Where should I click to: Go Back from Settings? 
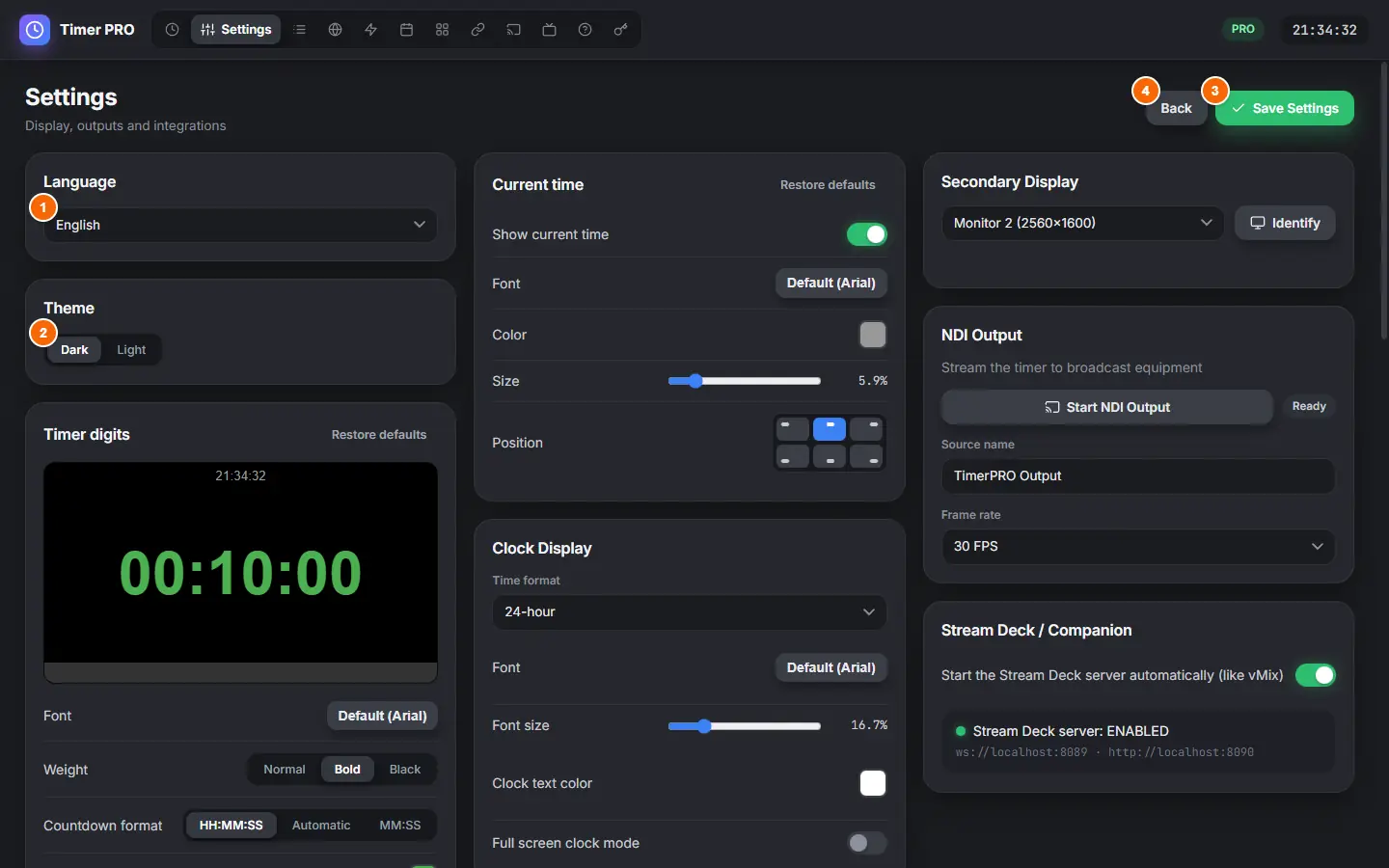pyautogui.click(x=1176, y=108)
